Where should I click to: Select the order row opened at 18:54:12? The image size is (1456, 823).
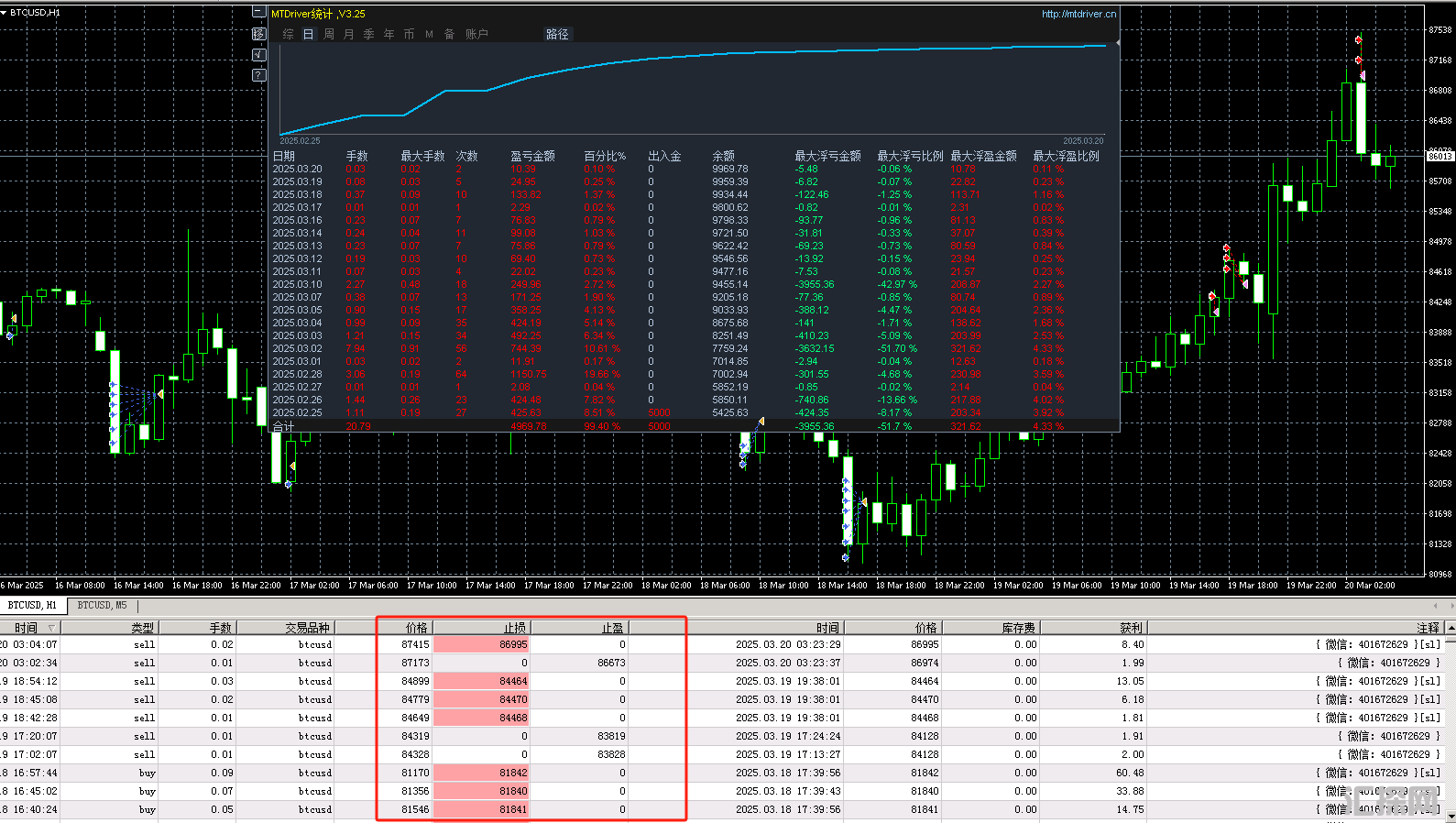[722, 681]
